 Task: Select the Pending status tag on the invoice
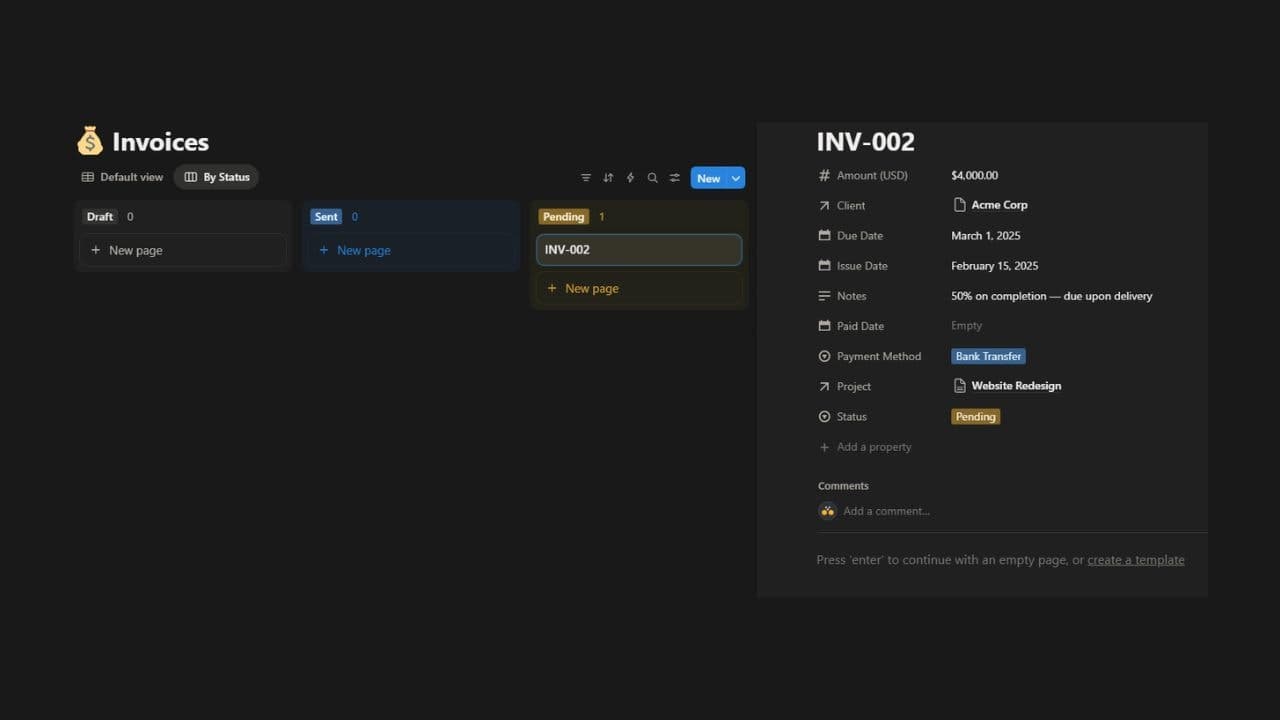pyautogui.click(x=975, y=416)
